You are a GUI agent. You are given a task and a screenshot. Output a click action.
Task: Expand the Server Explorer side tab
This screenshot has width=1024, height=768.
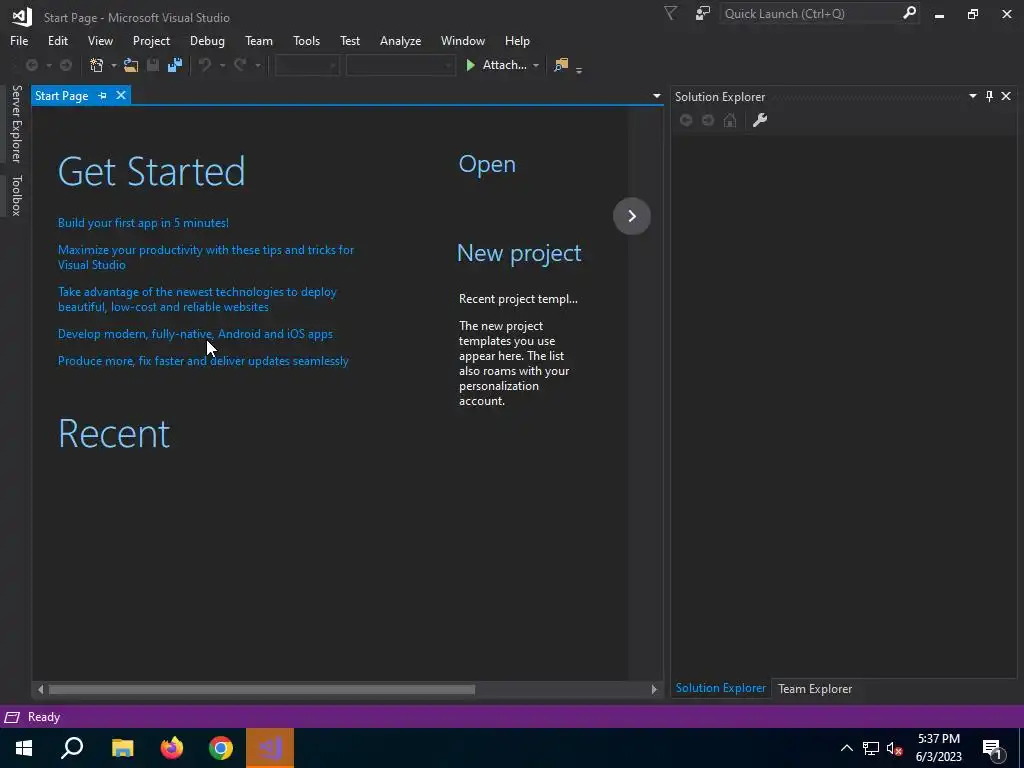click(16, 123)
